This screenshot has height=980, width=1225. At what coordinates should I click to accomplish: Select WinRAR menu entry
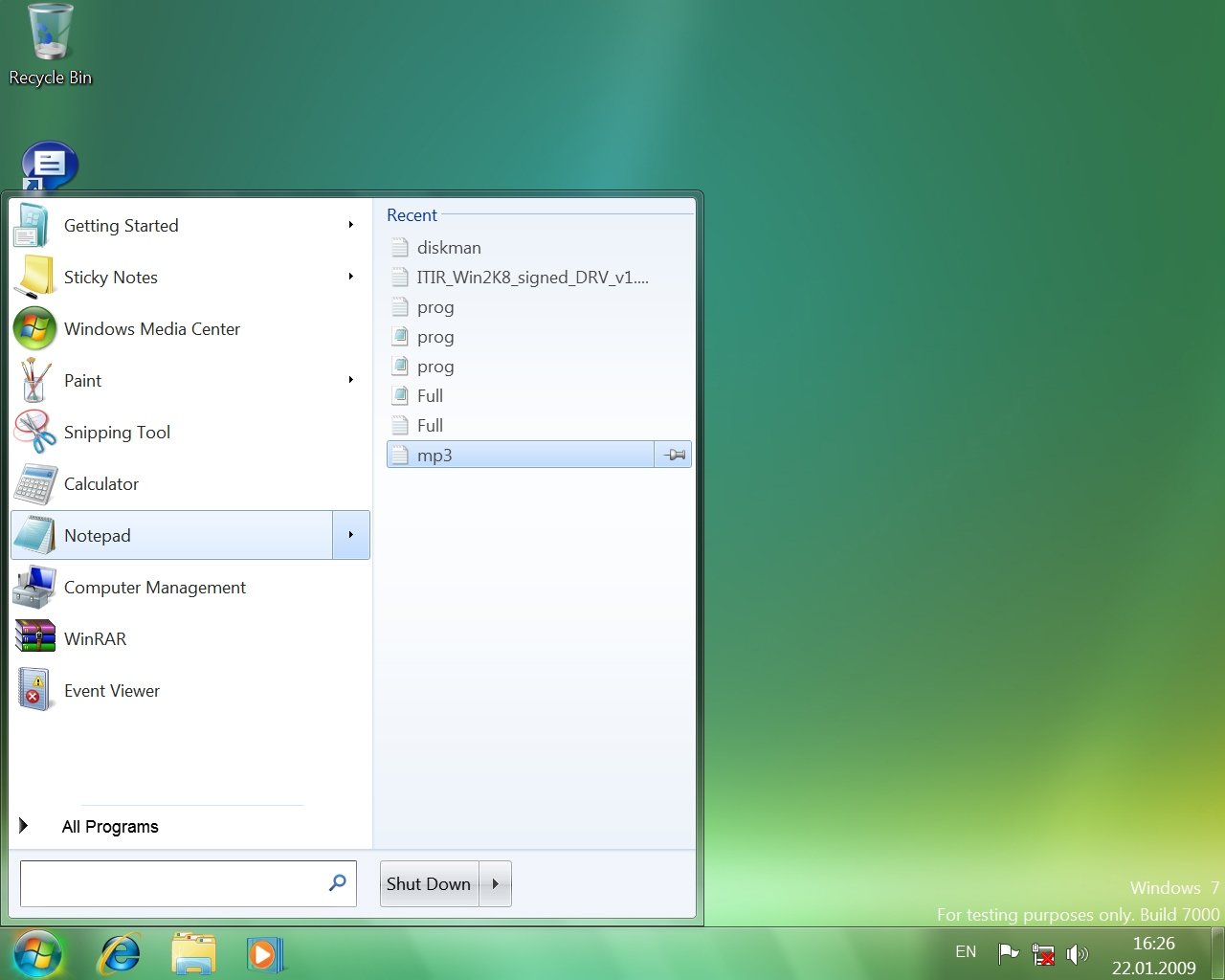click(x=189, y=639)
